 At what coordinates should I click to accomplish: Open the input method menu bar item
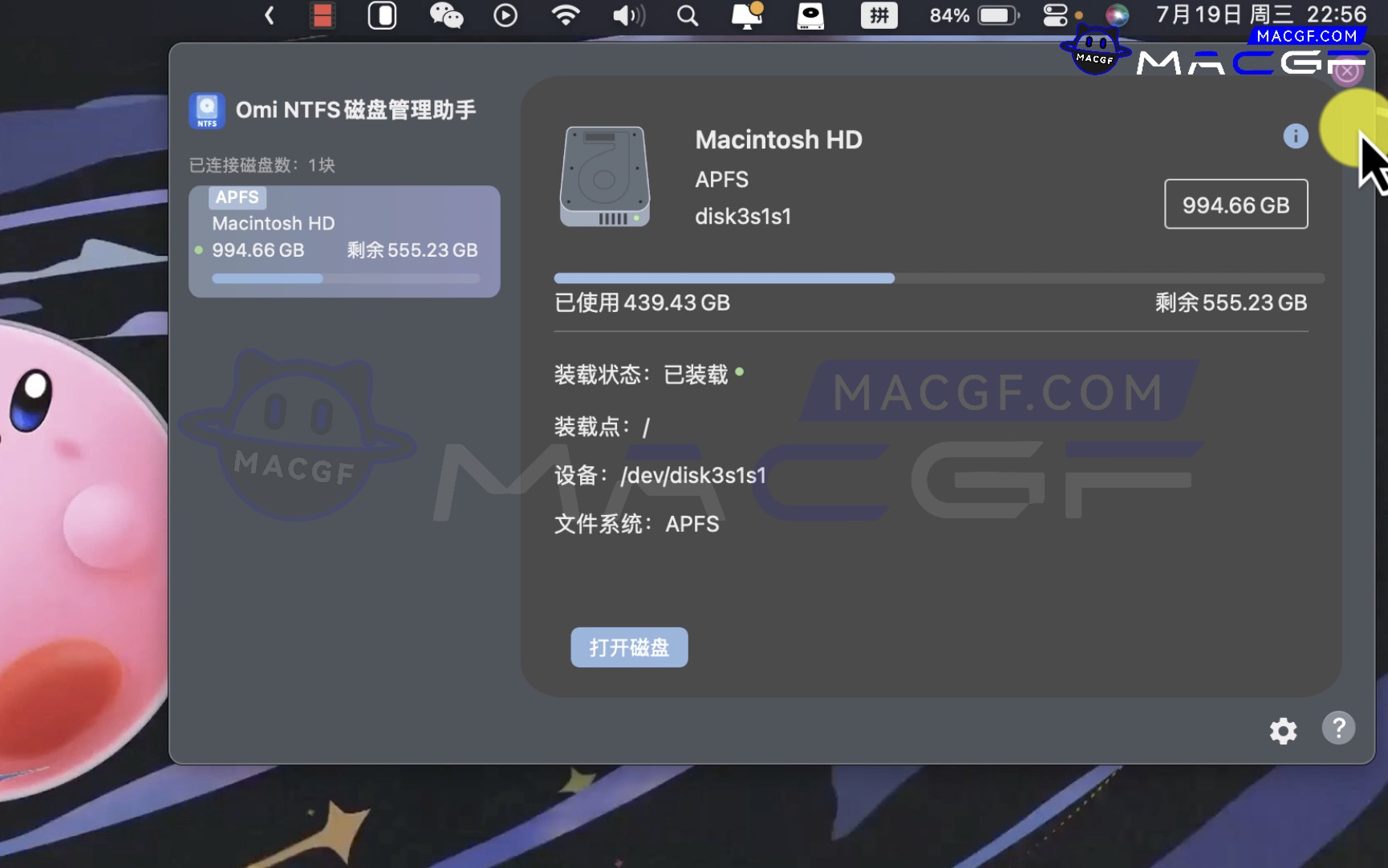pos(879,15)
